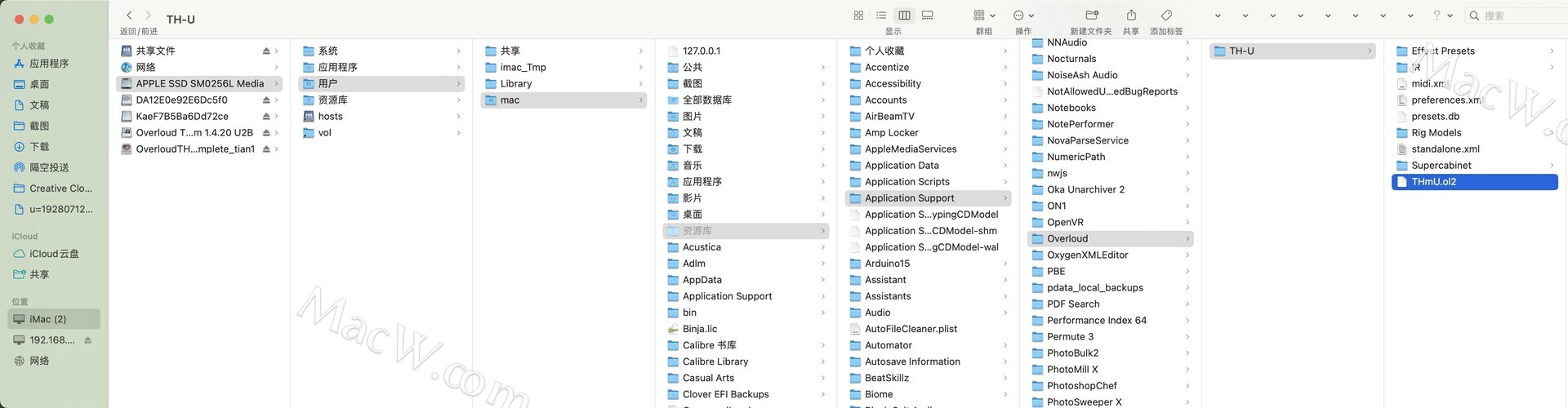Select APPLE SSD SM0256L Media drive
This screenshot has height=408, width=1568.
tap(199, 83)
